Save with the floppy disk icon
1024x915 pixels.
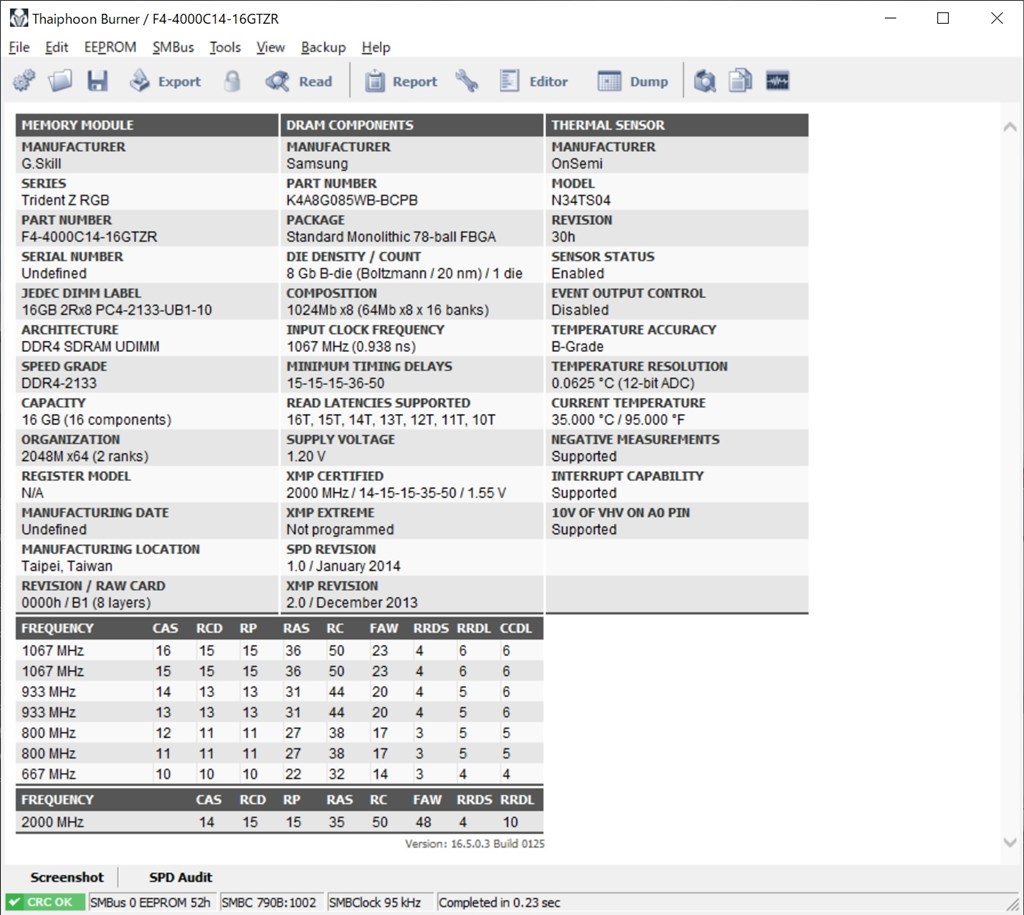97,81
